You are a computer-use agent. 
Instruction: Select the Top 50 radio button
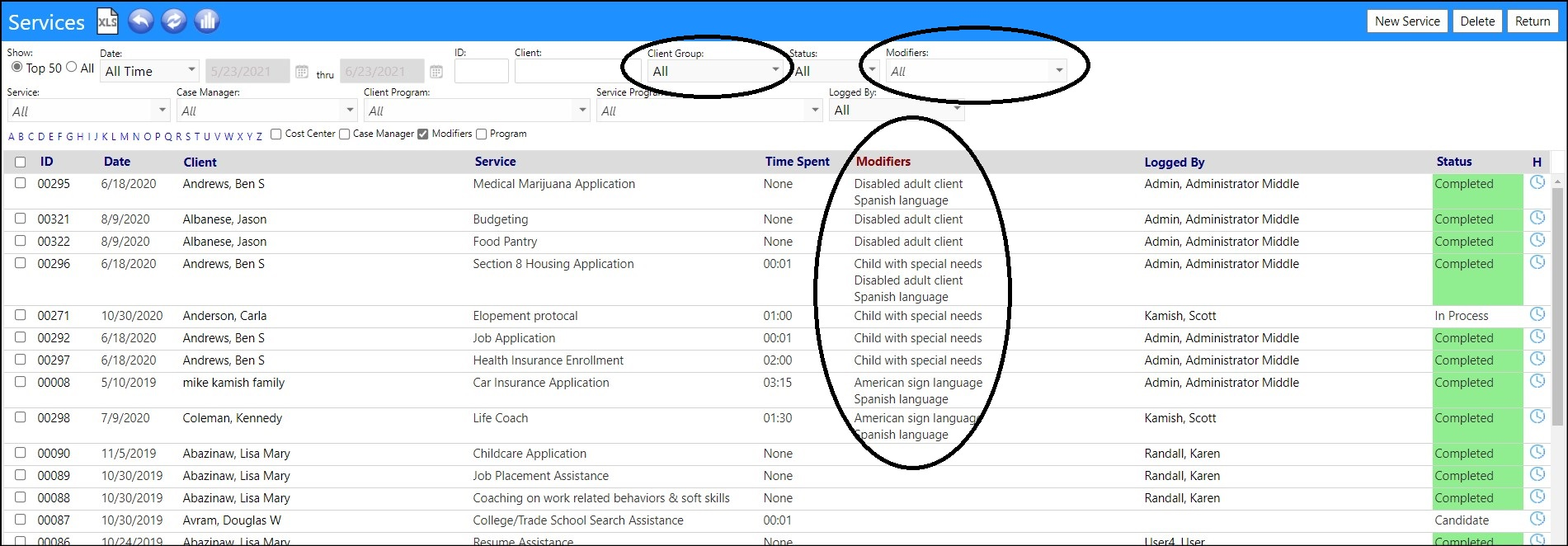pos(16,67)
